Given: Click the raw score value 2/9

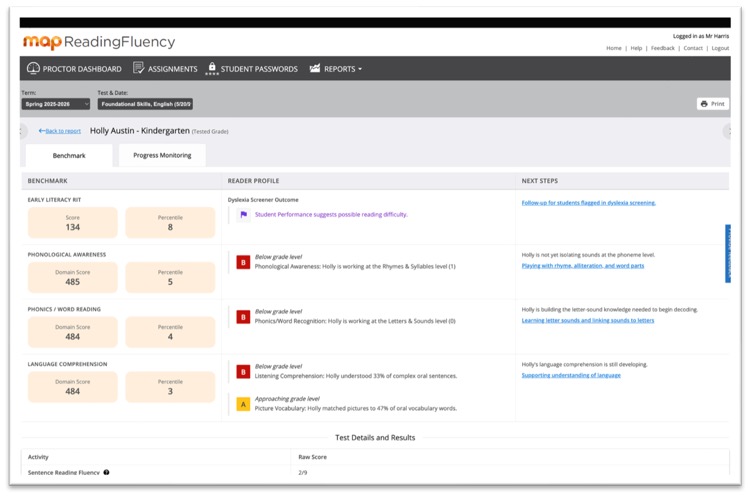Looking at the screenshot, I should (303, 472).
